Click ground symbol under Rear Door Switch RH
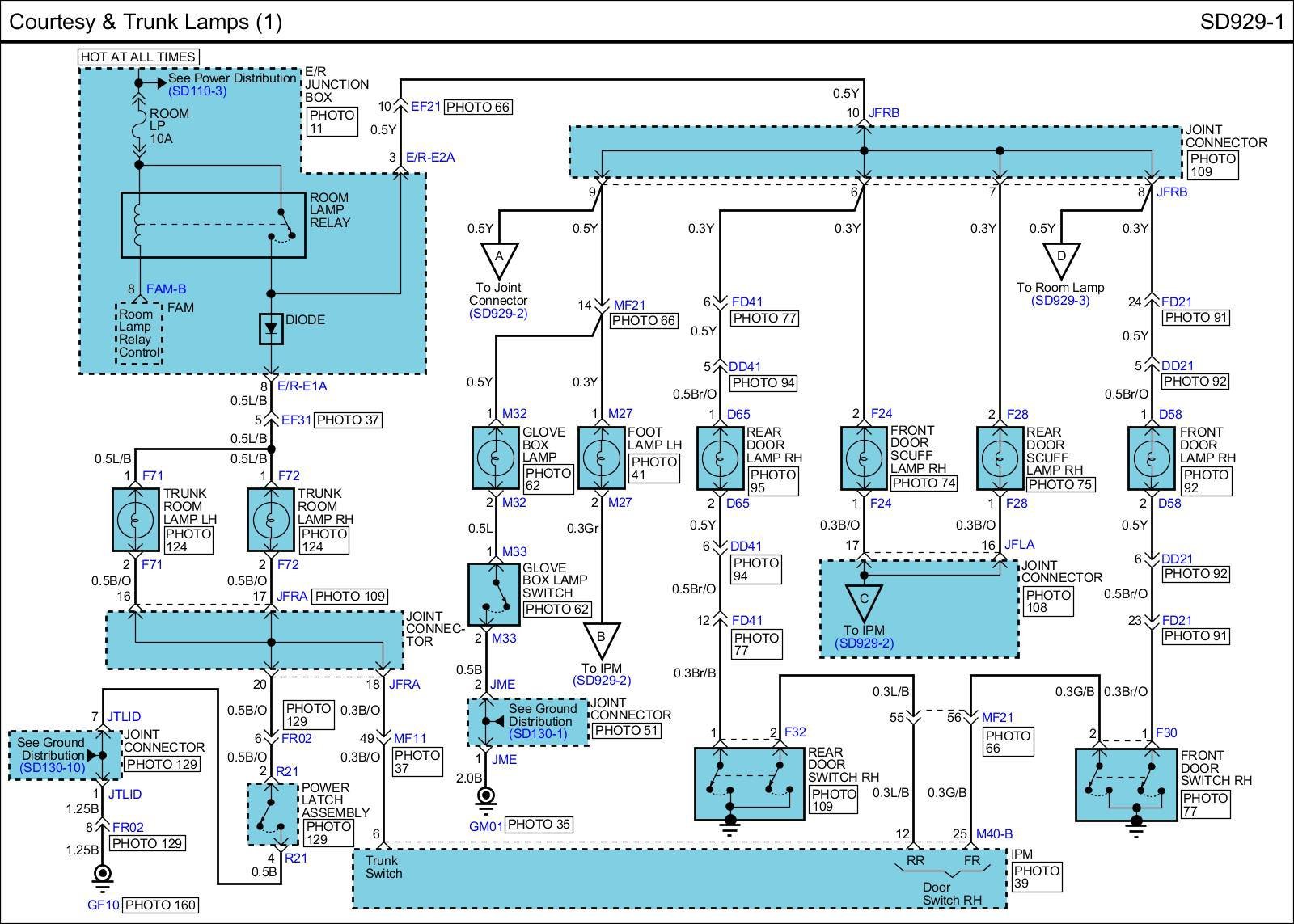1294x924 pixels. click(730, 824)
